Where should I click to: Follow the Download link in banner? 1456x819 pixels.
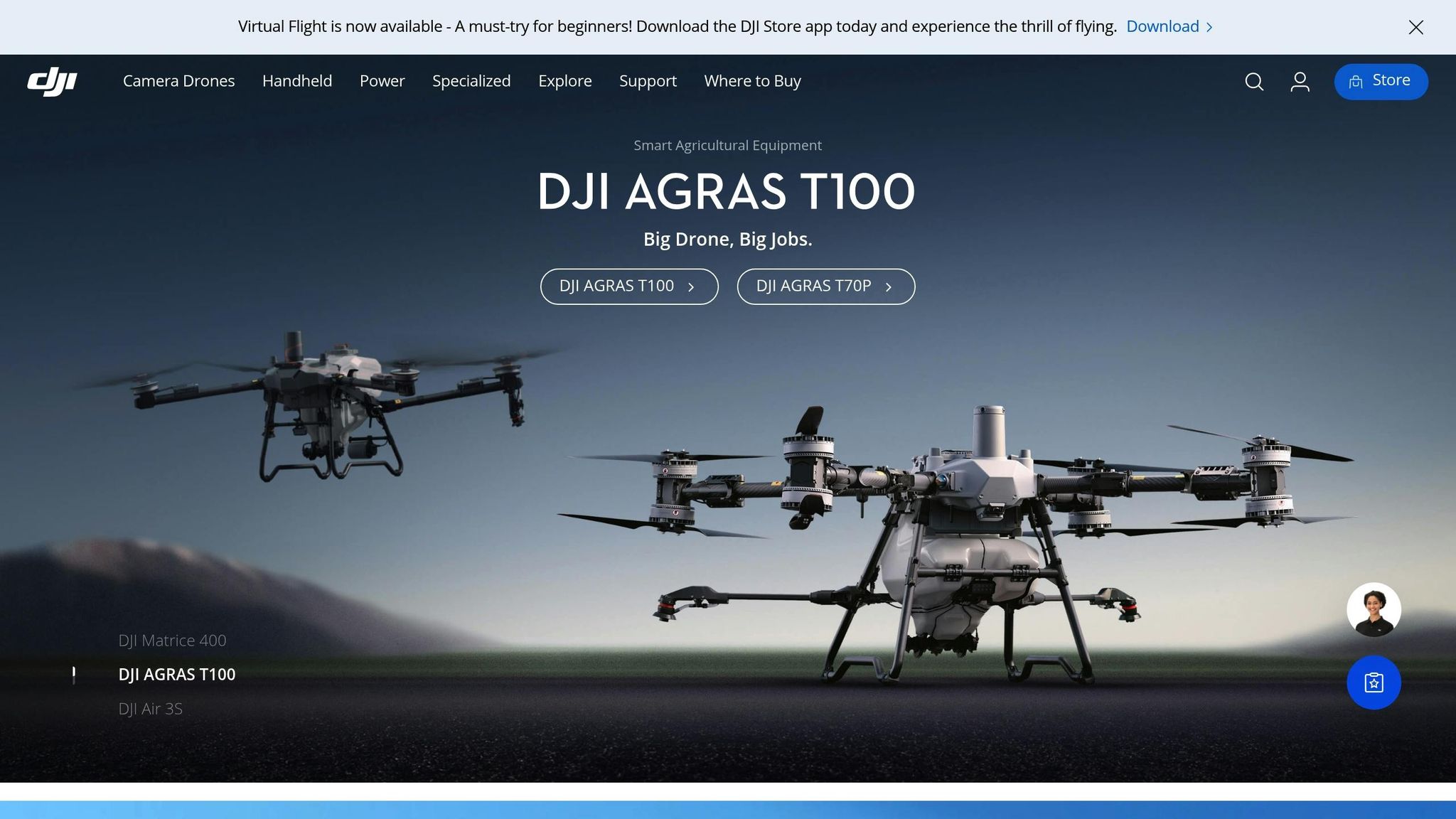point(1169,26)
